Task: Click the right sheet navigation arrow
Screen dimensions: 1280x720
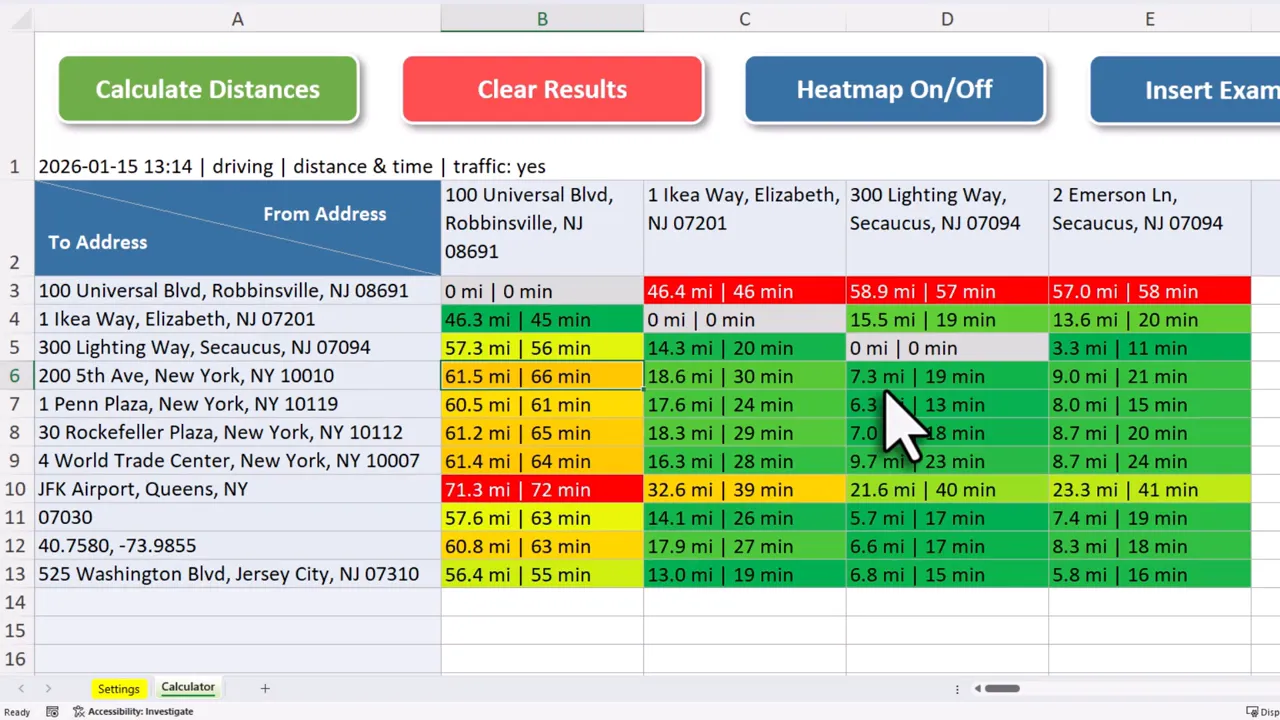Action: pos(48,688)
